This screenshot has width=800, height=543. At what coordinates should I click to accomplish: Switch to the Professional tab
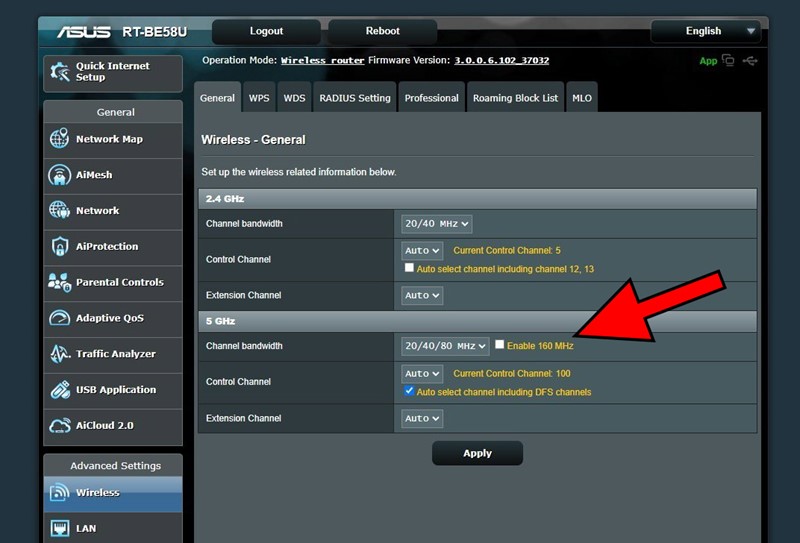click(431, 98)
